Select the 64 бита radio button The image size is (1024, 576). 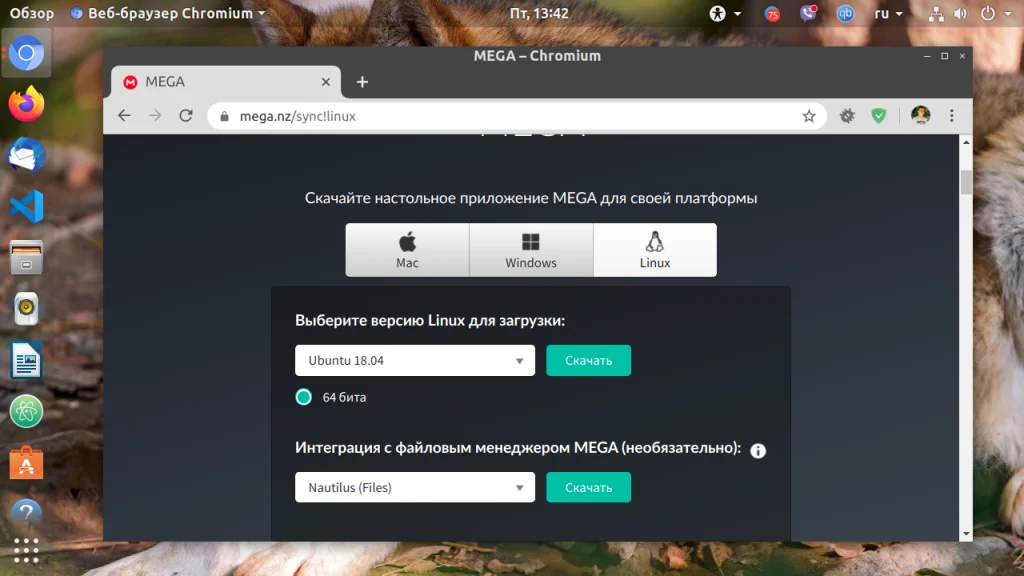click(x=304, y=397)
